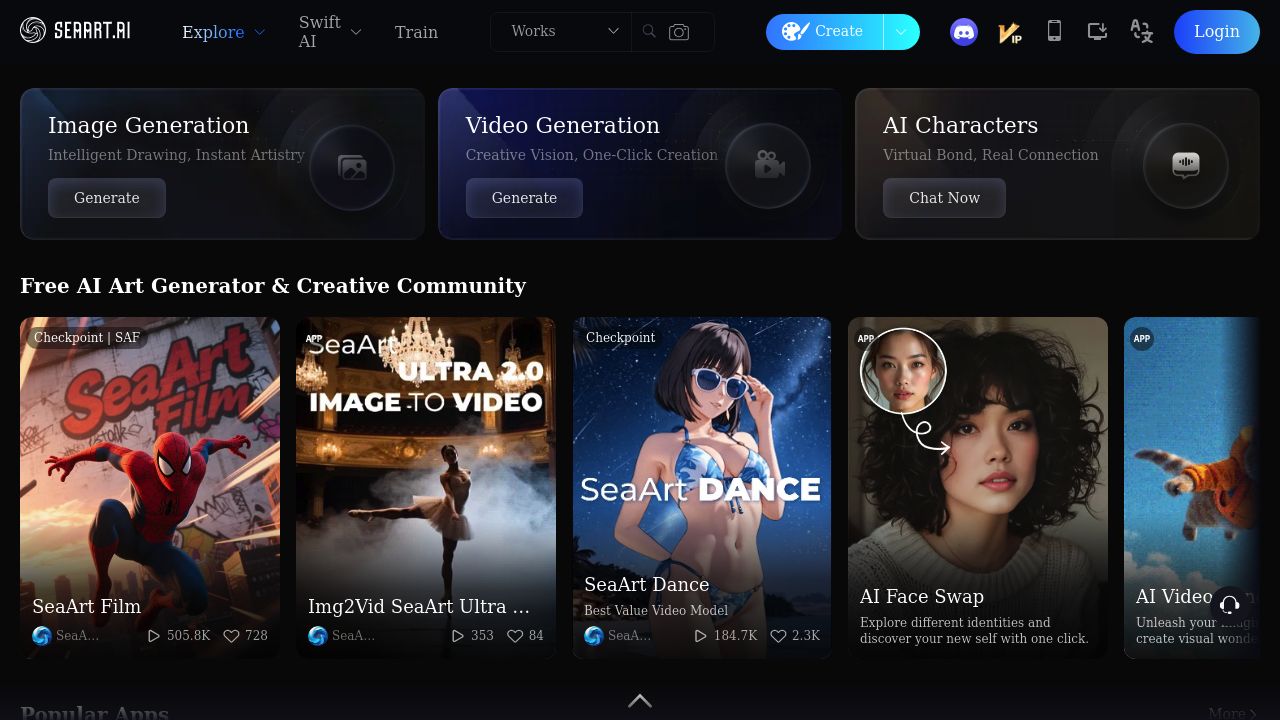Open the SeaArt.AI logo home link

75,31
